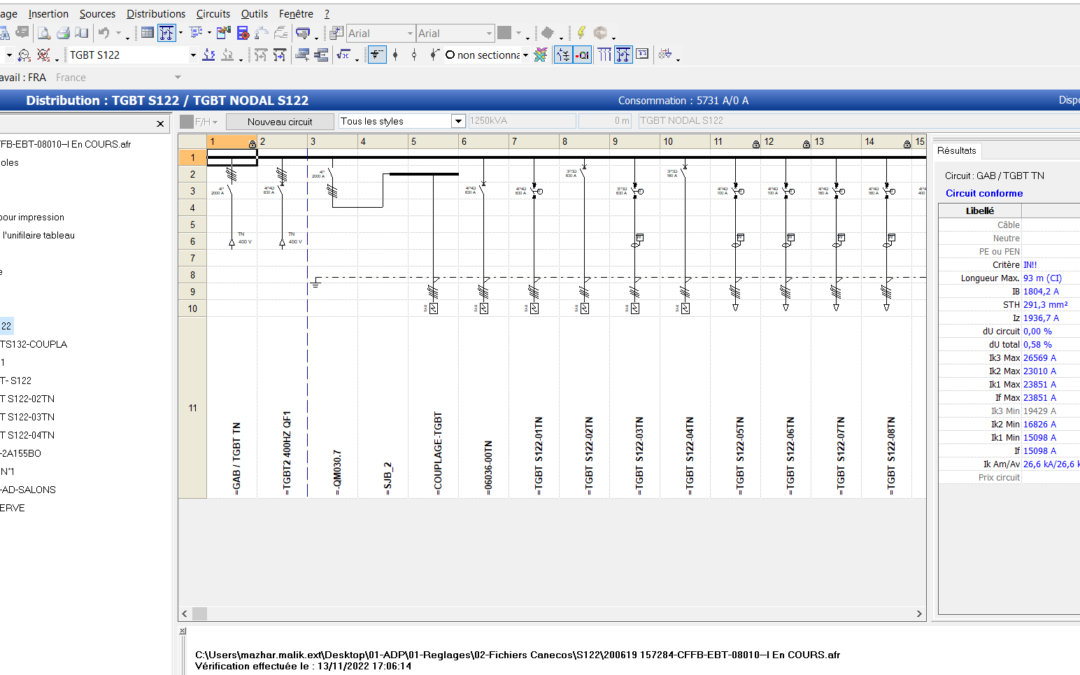This screenshot has width=1080, height=675.
Task: Click the hollow node connection point icon
Action: 414,54
